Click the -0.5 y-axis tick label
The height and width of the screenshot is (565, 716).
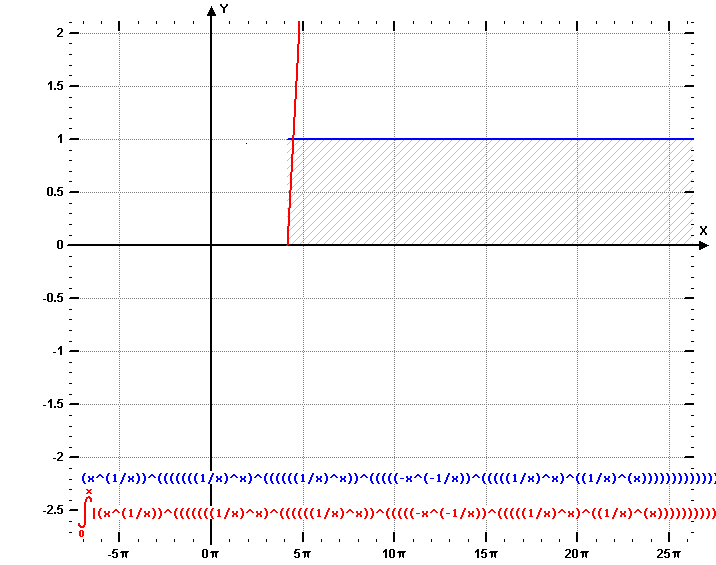point(53,298)
